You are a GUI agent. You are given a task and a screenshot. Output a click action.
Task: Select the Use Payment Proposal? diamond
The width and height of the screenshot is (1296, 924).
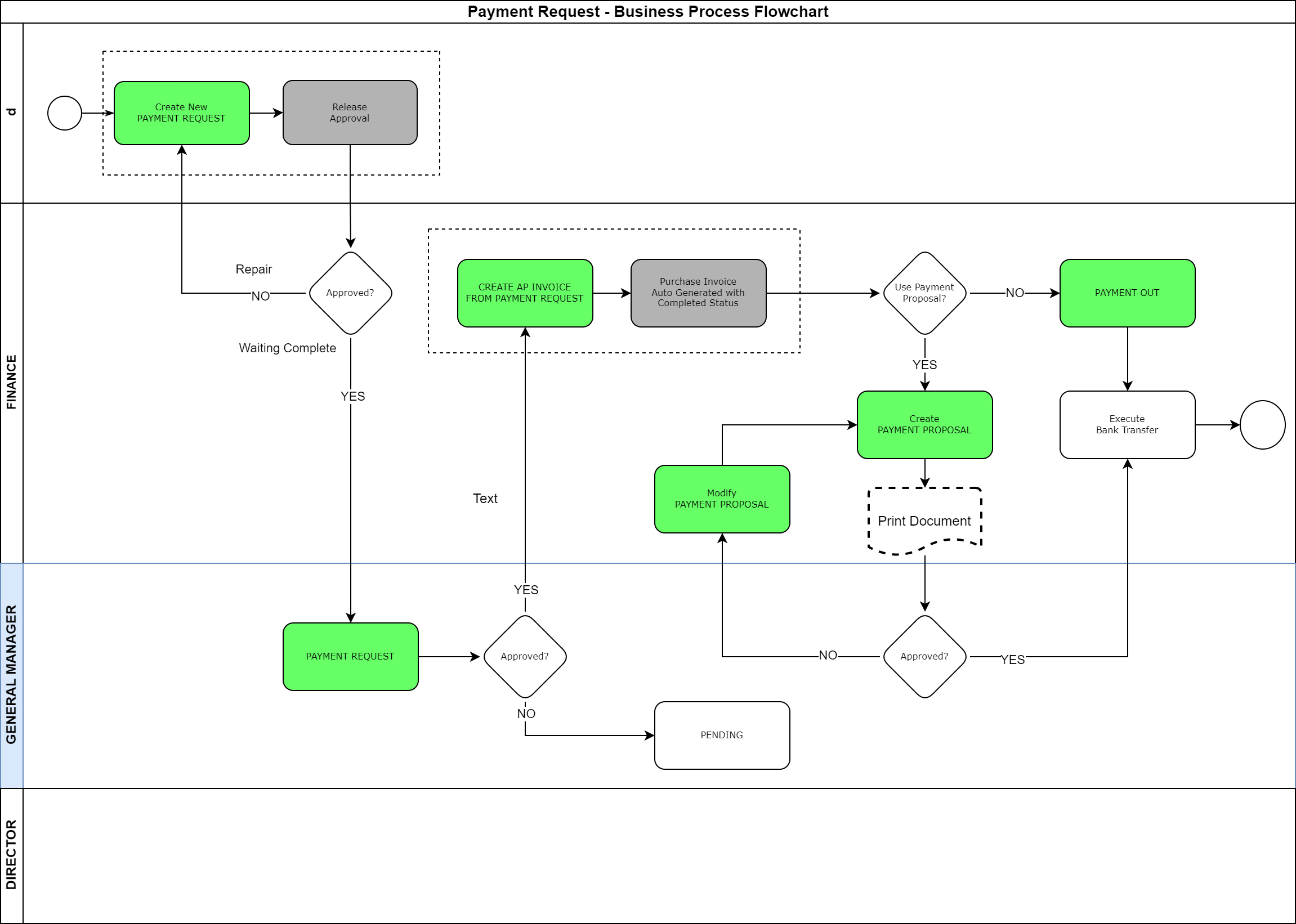pos(924,293)
